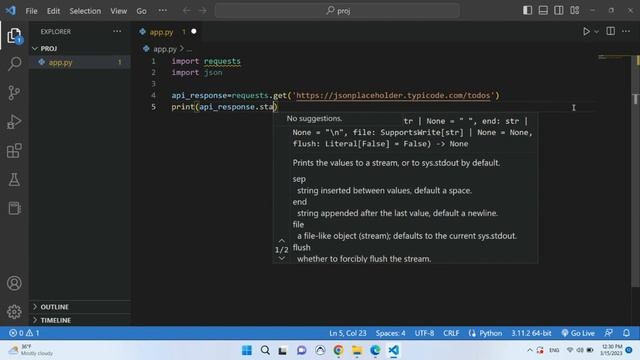Open the View menu
The width and height of the screenshot is (640, 360).
coord(118,11)
